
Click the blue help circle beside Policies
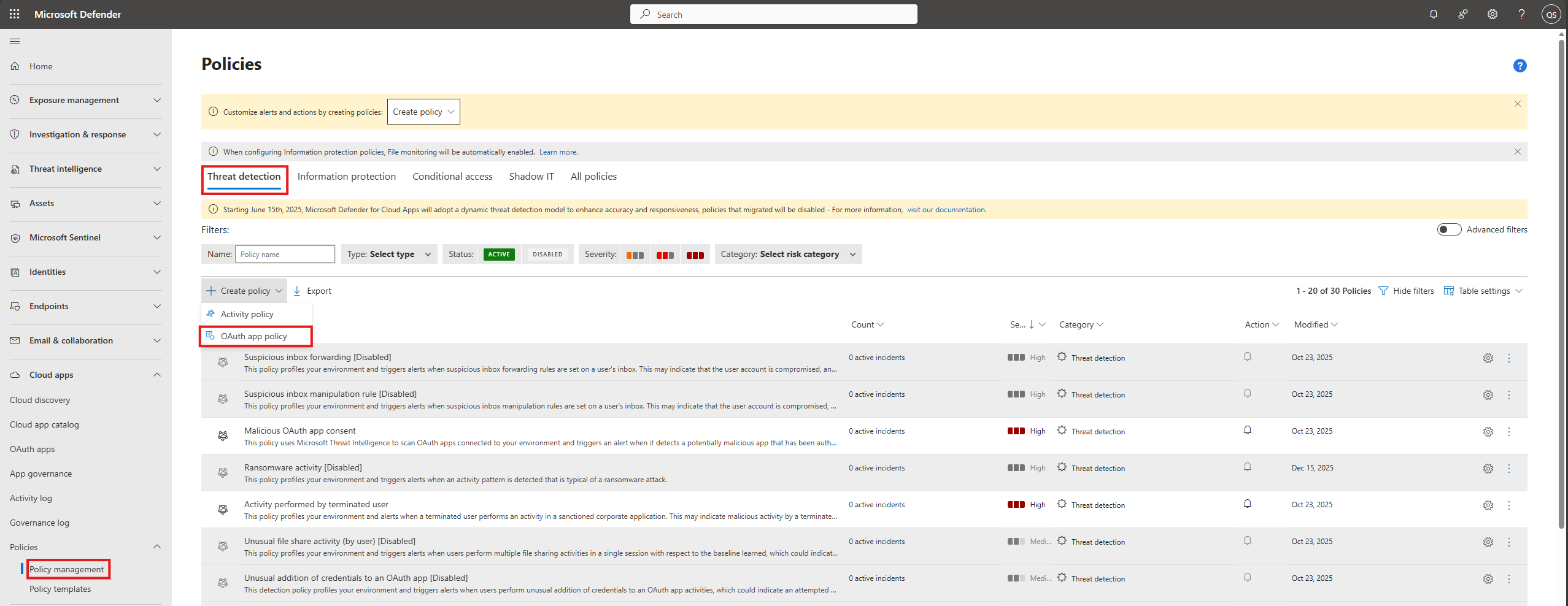point(1520,66)
